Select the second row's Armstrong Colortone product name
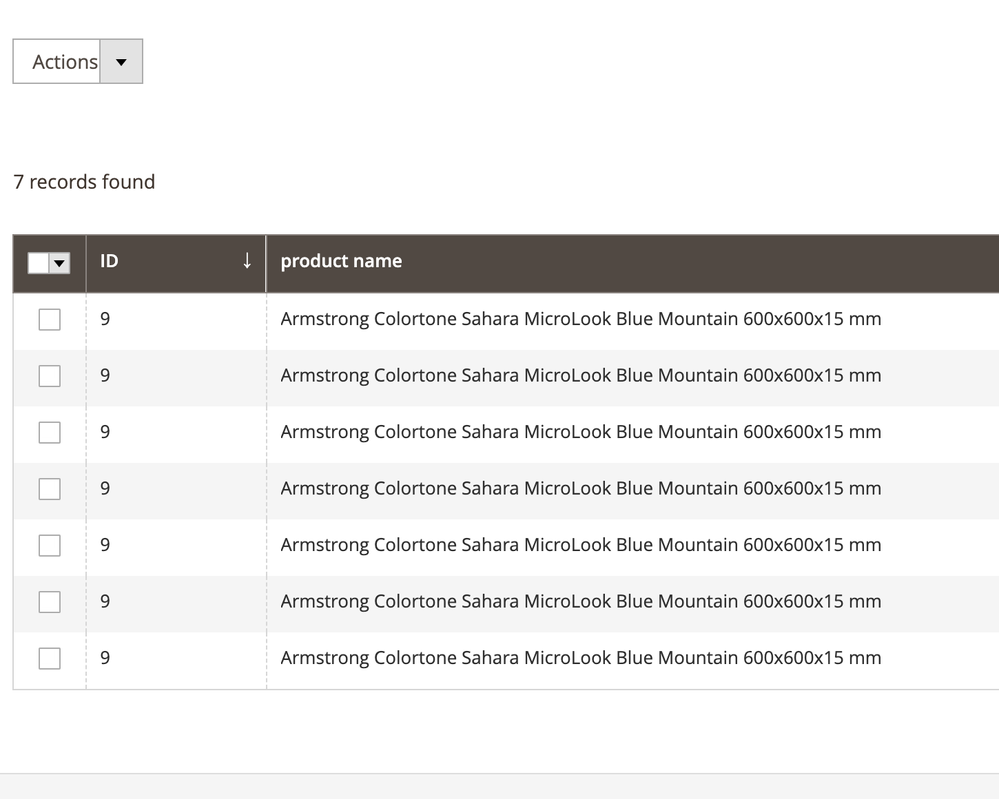The image size is (999, 799). tap(580, 375)
